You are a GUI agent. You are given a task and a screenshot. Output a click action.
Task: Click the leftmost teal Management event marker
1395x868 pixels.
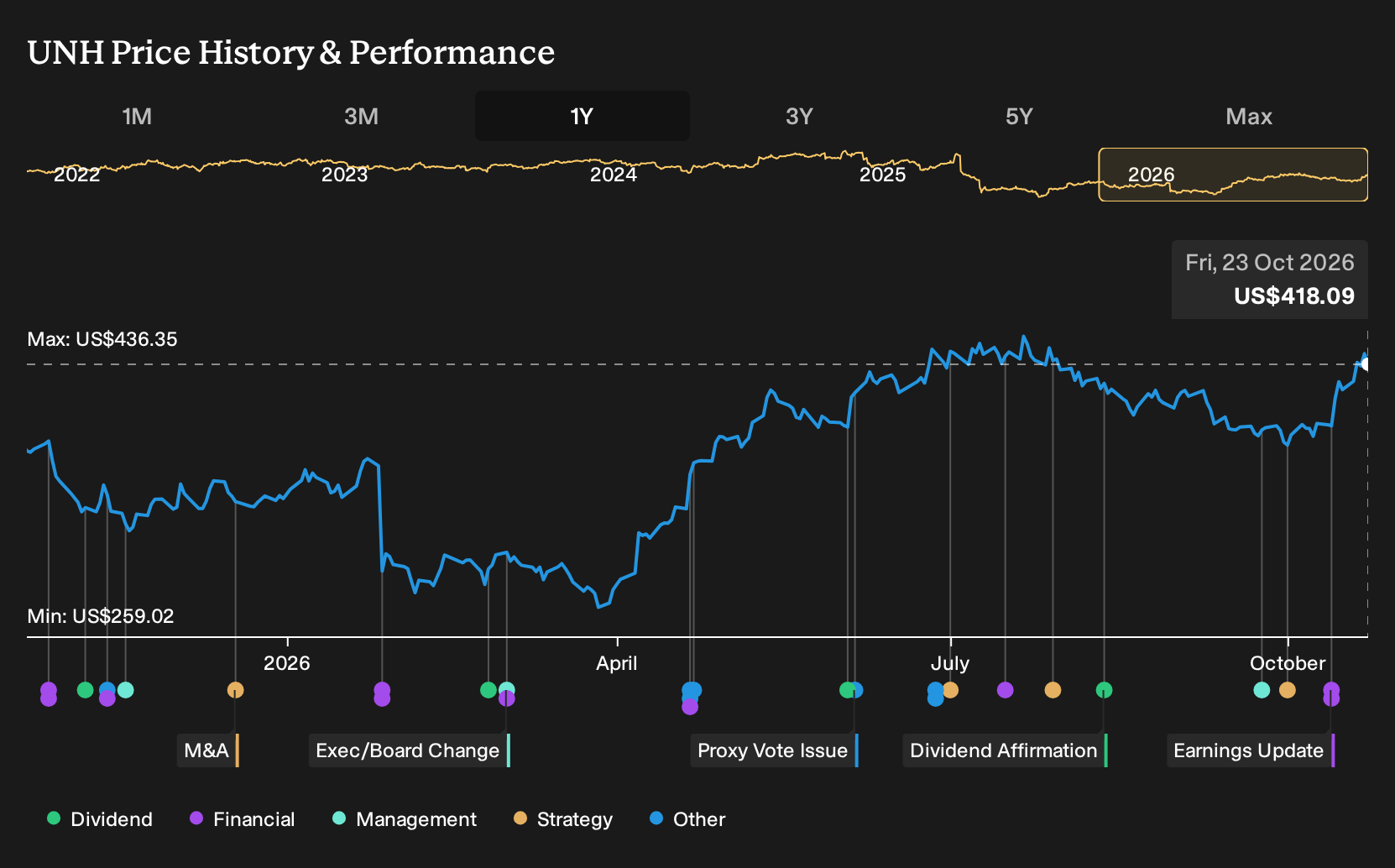126,690
